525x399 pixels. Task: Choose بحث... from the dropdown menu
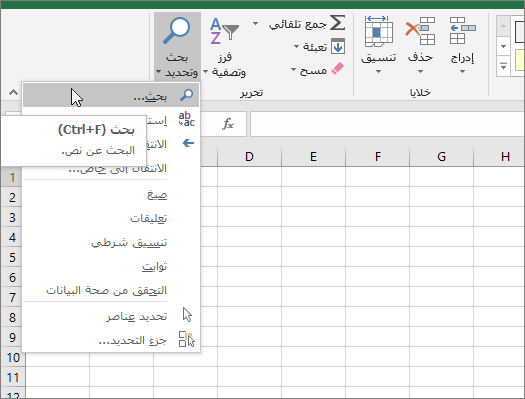111,95
